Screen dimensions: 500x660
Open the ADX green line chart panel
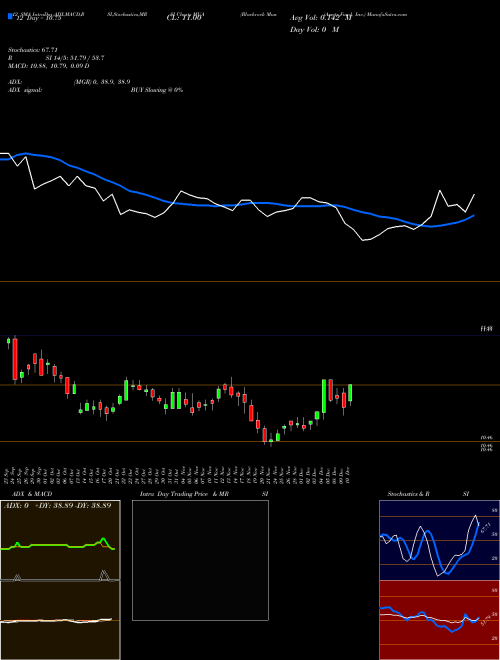[x=60, y=540]
